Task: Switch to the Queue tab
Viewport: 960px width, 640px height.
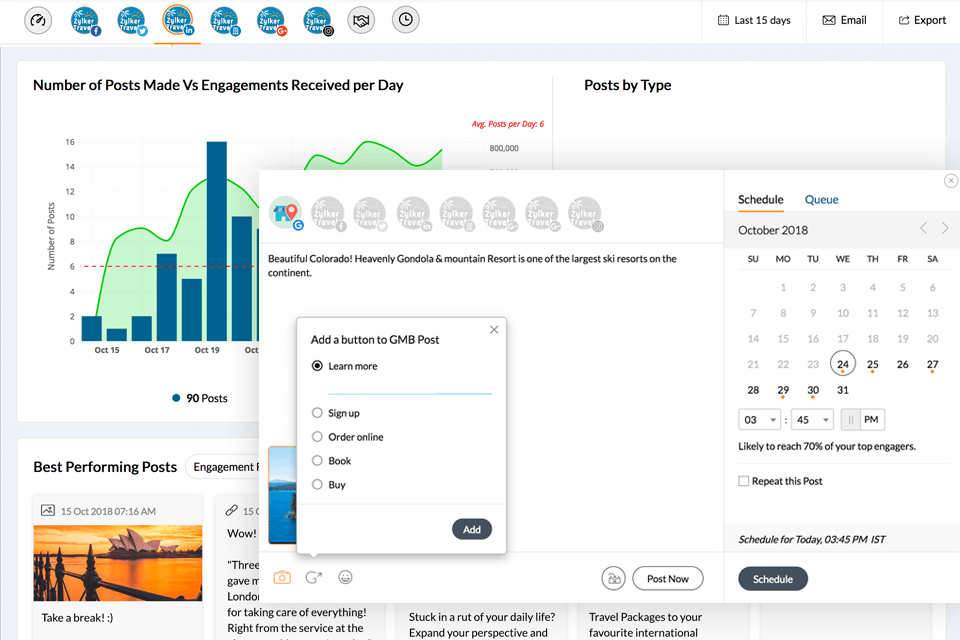Action: pyautogui.click(x=822, y=200)
